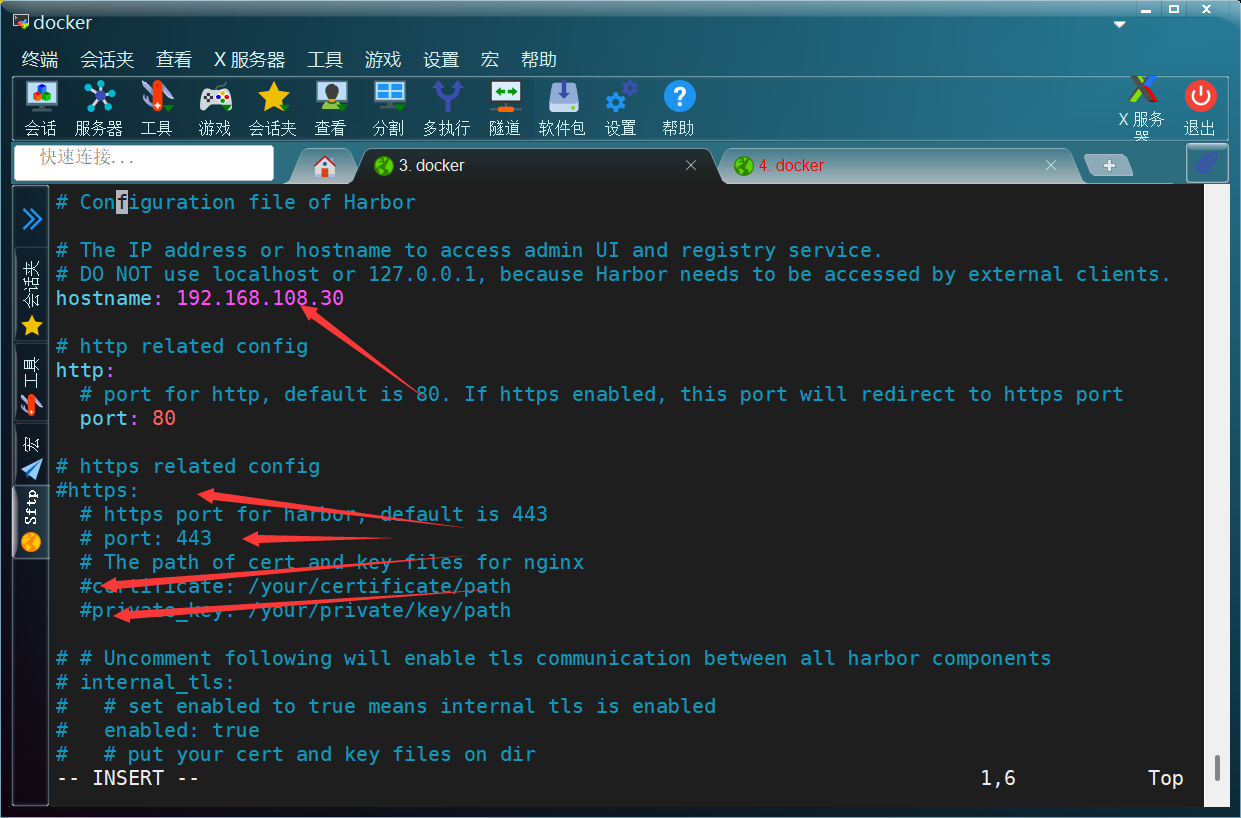
Task: Click the paperclip attach icon at right
Action: coord(1207,163)
